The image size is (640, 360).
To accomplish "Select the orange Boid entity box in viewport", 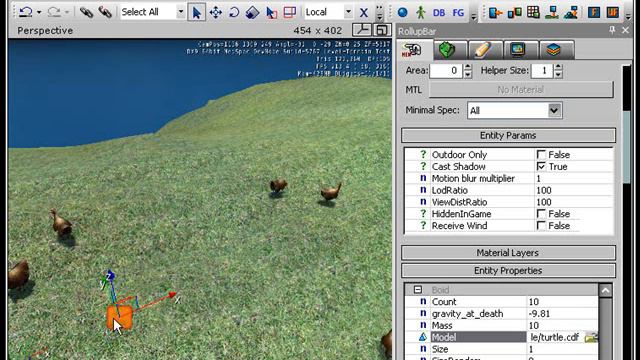I will pyautogui.click(x=120, y=318).
